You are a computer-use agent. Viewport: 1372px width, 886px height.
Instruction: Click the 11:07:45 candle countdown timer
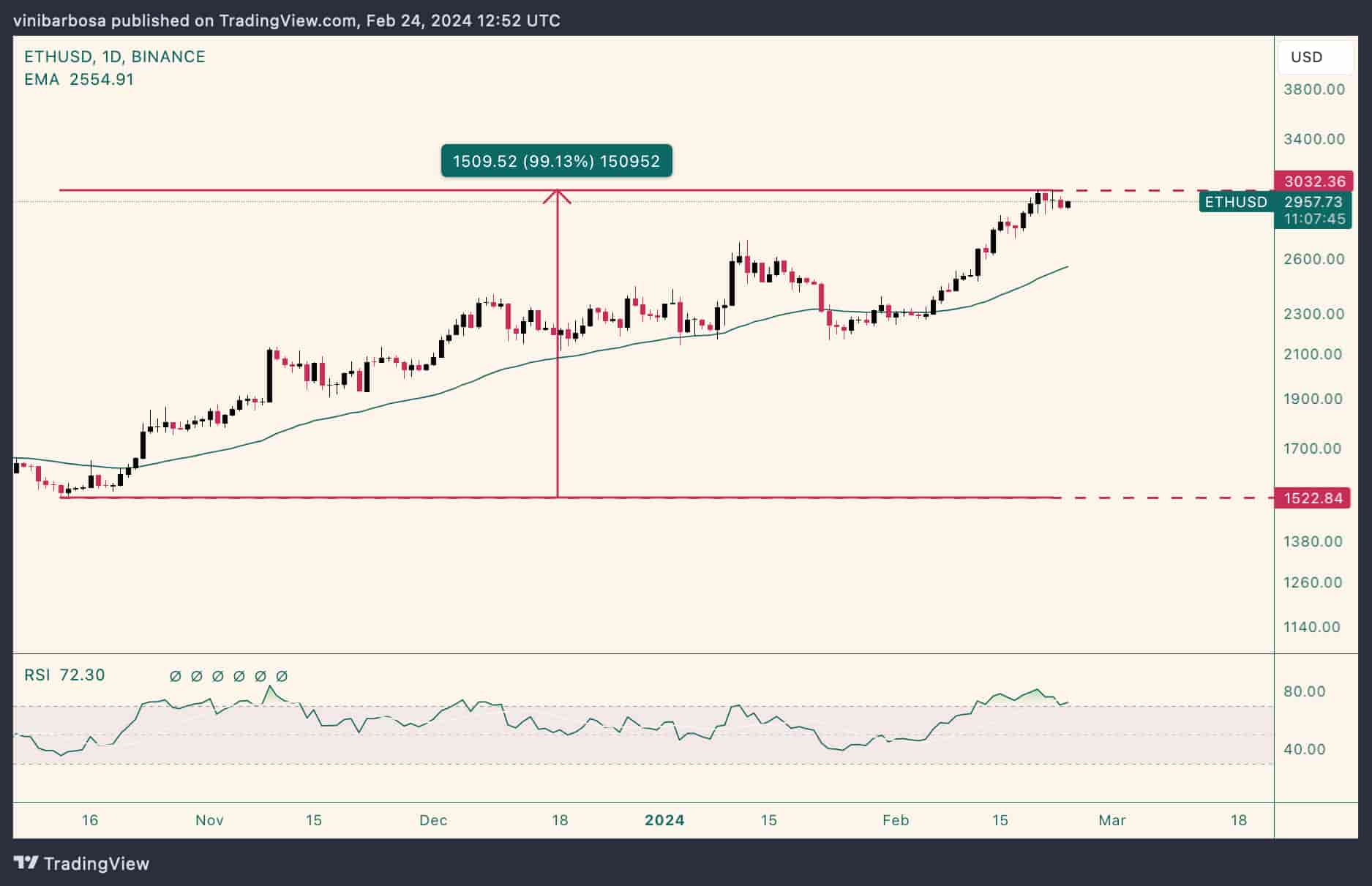1314,219
